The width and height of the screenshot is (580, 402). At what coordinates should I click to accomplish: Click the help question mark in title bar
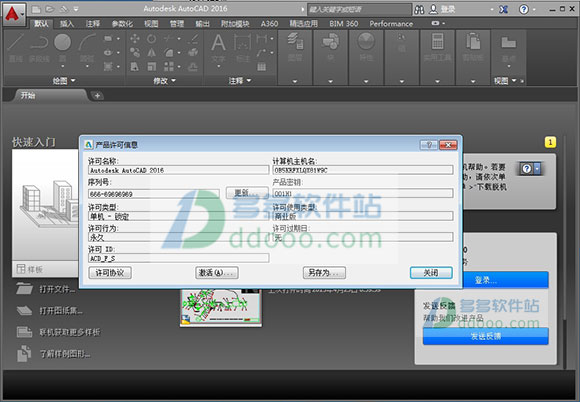(524, 10)
